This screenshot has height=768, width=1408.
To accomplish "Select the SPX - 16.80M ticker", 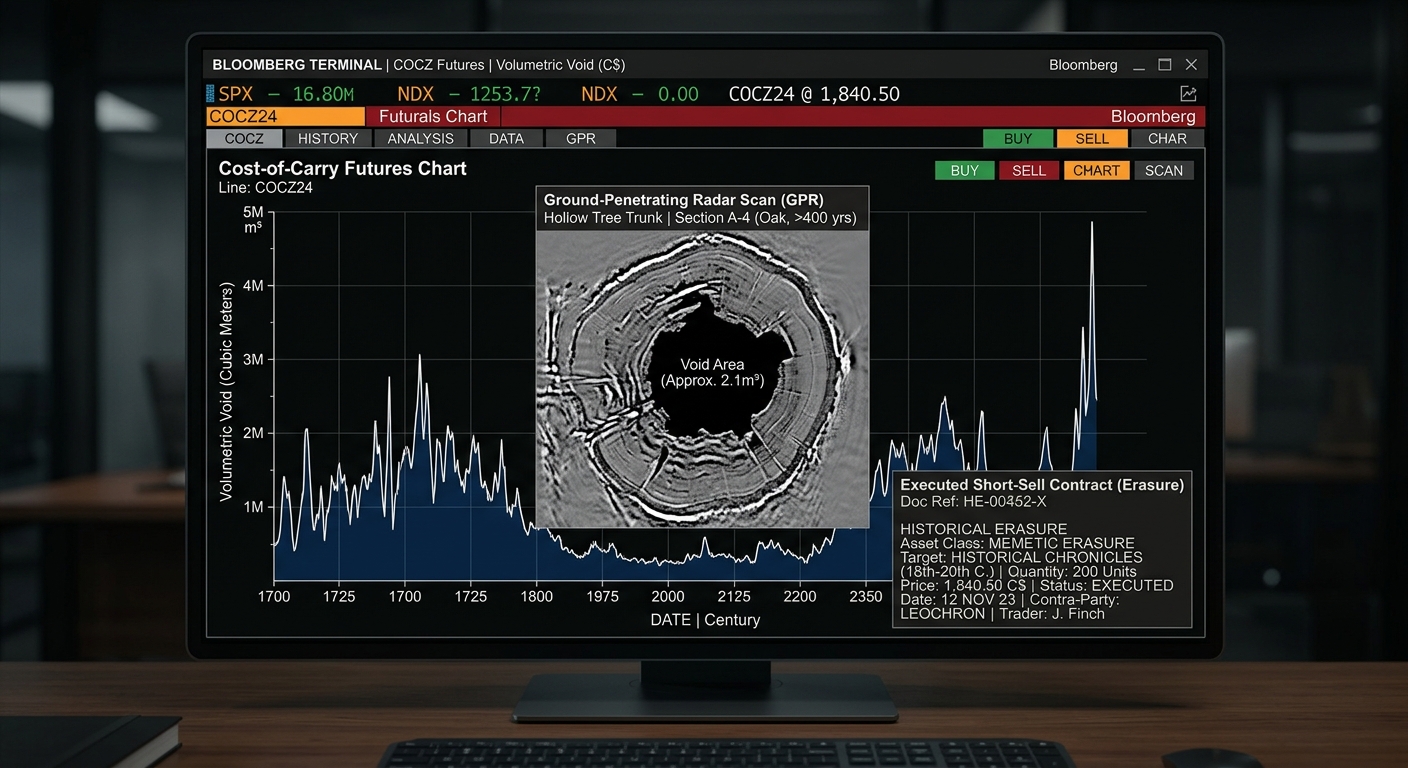I will [x=287, y=94].
